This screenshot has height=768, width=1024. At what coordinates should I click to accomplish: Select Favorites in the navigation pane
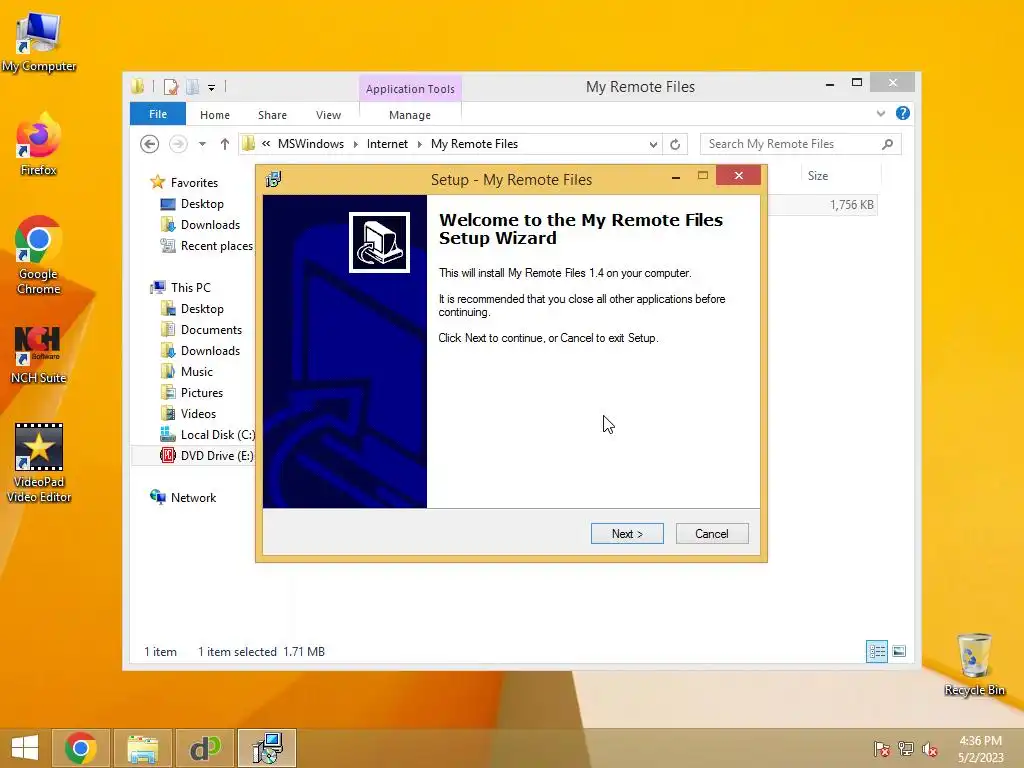pos(194,183)
